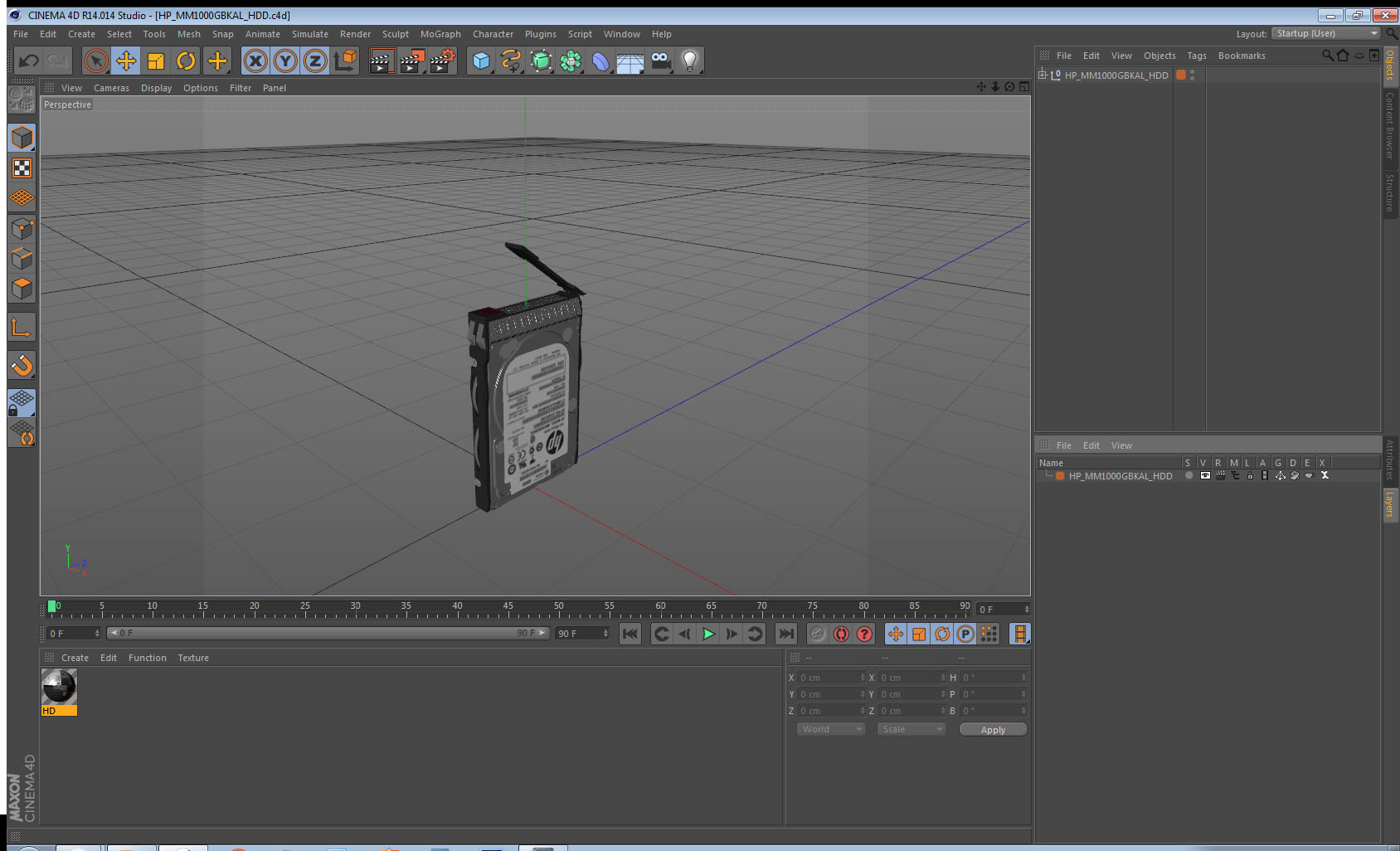Select the Live Selection tool
Screen dimensions: 1400x851
96,61
